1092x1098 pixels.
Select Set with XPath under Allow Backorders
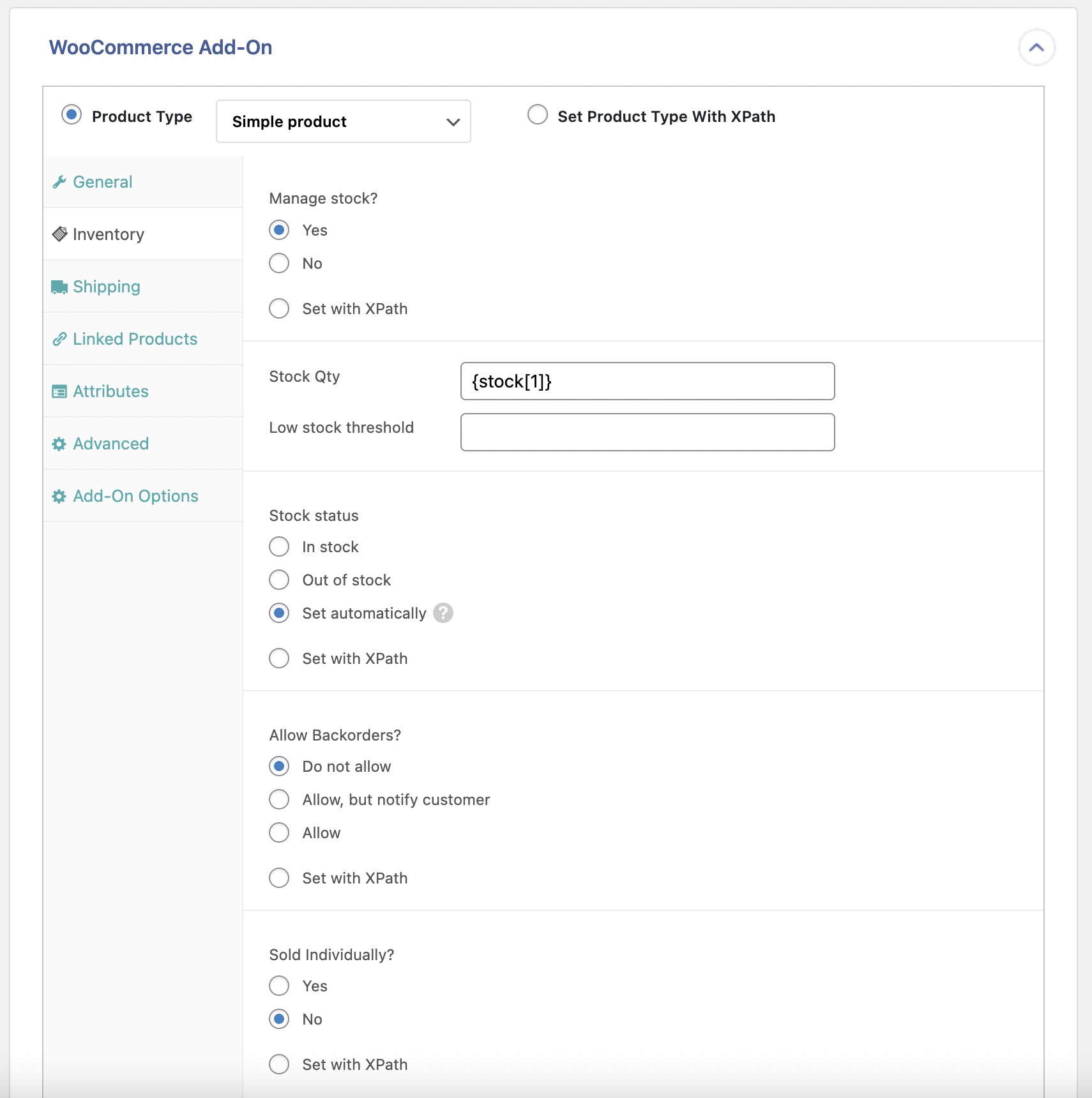[279, 878]
